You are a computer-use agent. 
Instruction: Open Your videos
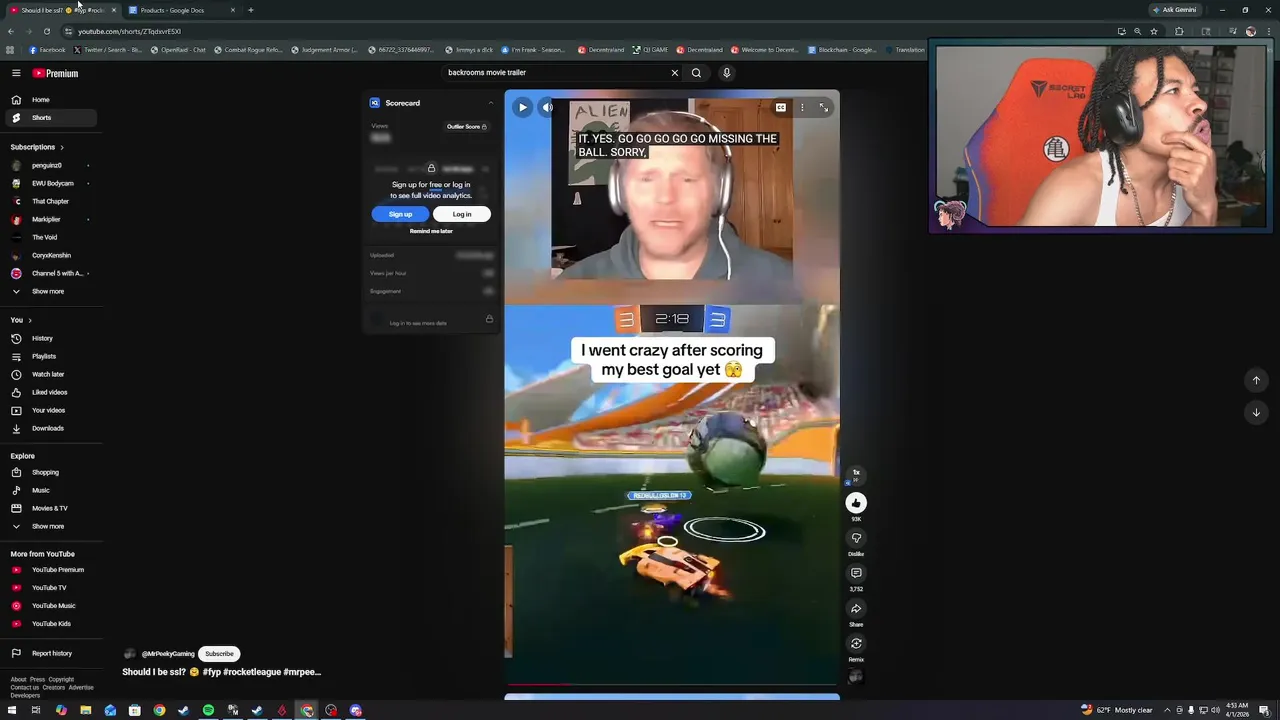coord(49,410)
